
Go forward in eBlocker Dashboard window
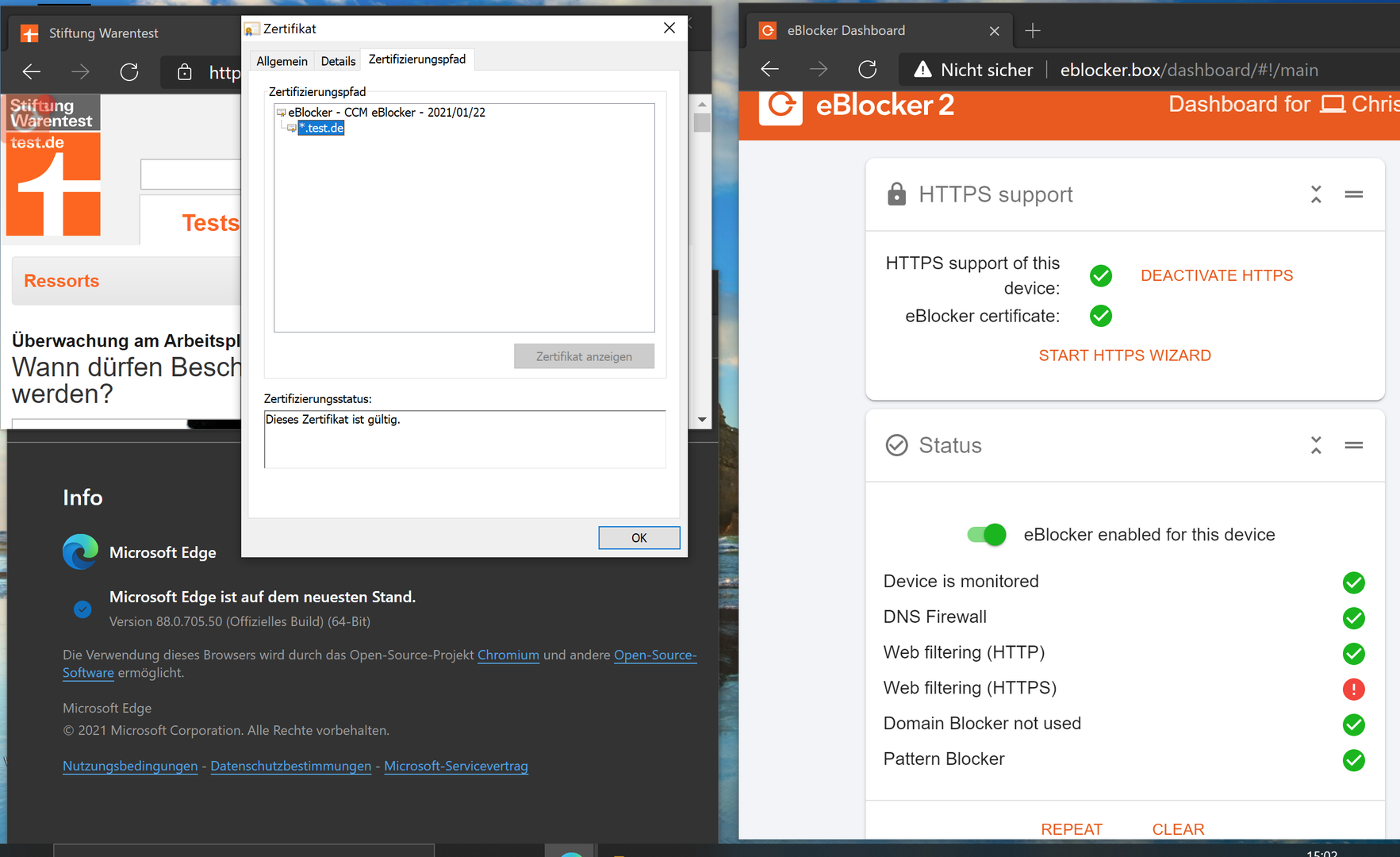pos(819,69)
